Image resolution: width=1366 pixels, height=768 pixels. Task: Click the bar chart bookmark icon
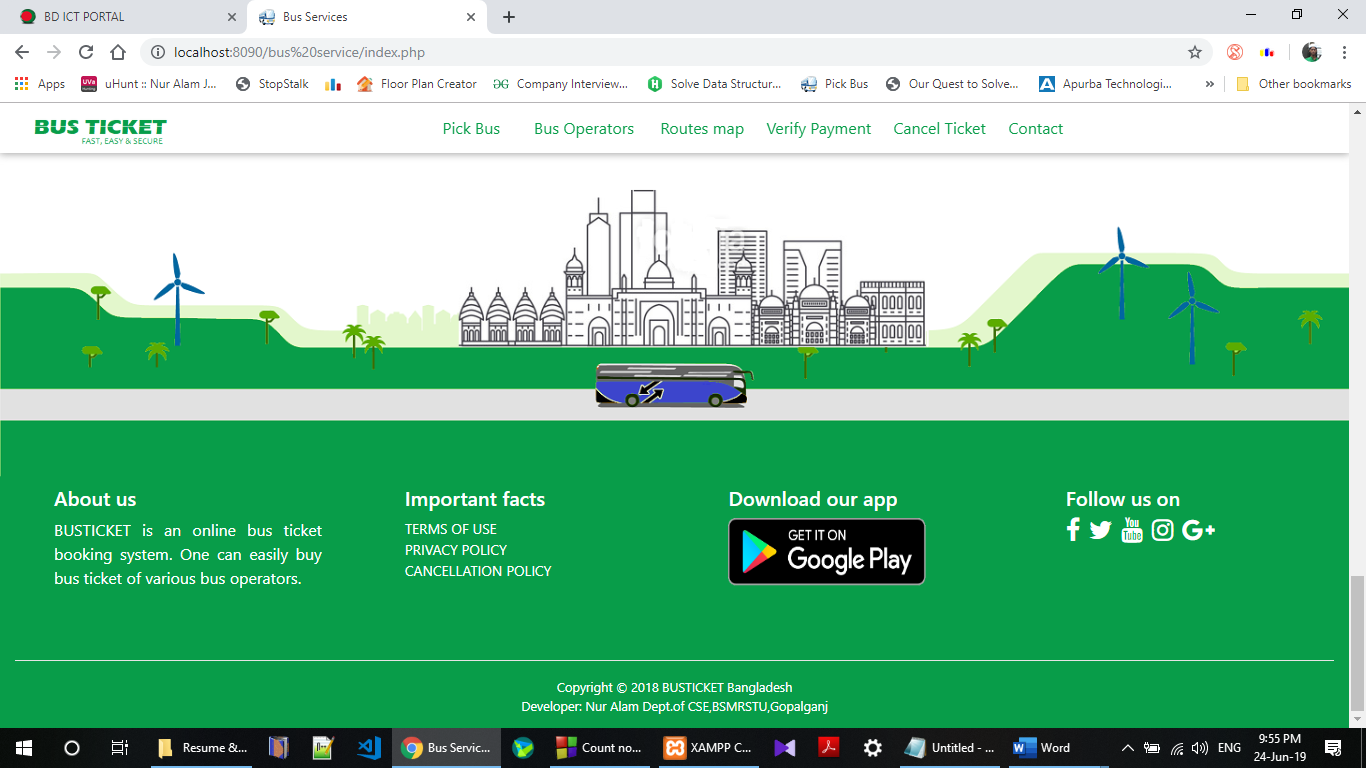tap(333, 84)
